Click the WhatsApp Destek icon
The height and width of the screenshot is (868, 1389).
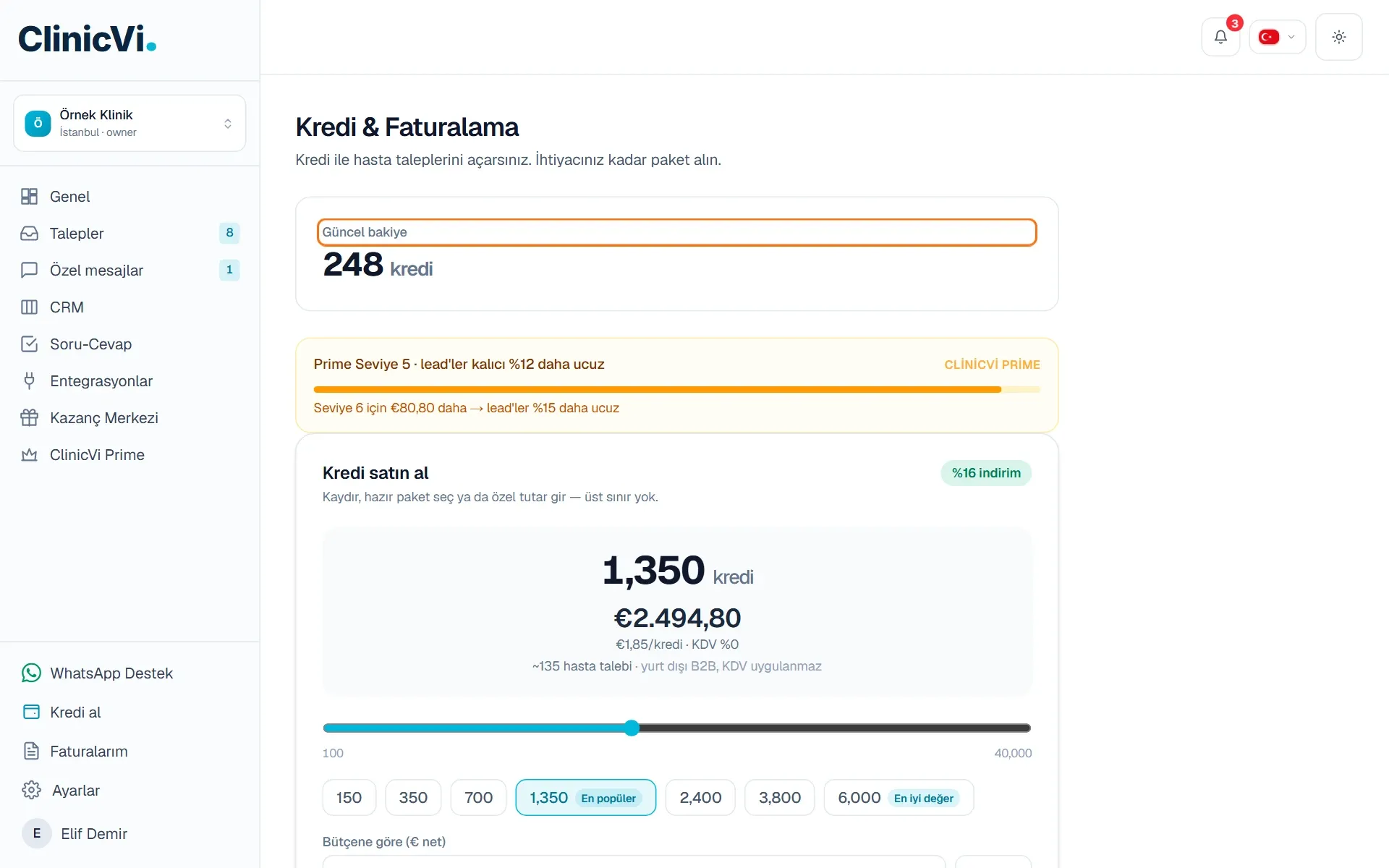tap(31, 673)
